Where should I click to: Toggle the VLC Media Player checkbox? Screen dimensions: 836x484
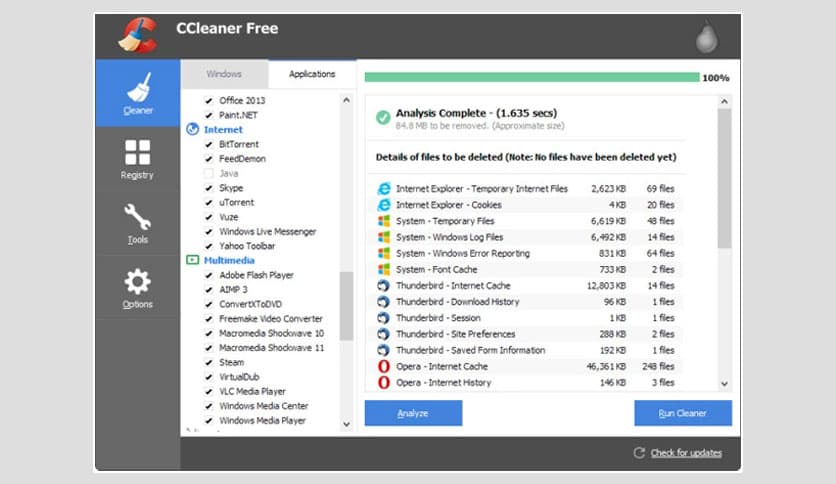(209, 392)
